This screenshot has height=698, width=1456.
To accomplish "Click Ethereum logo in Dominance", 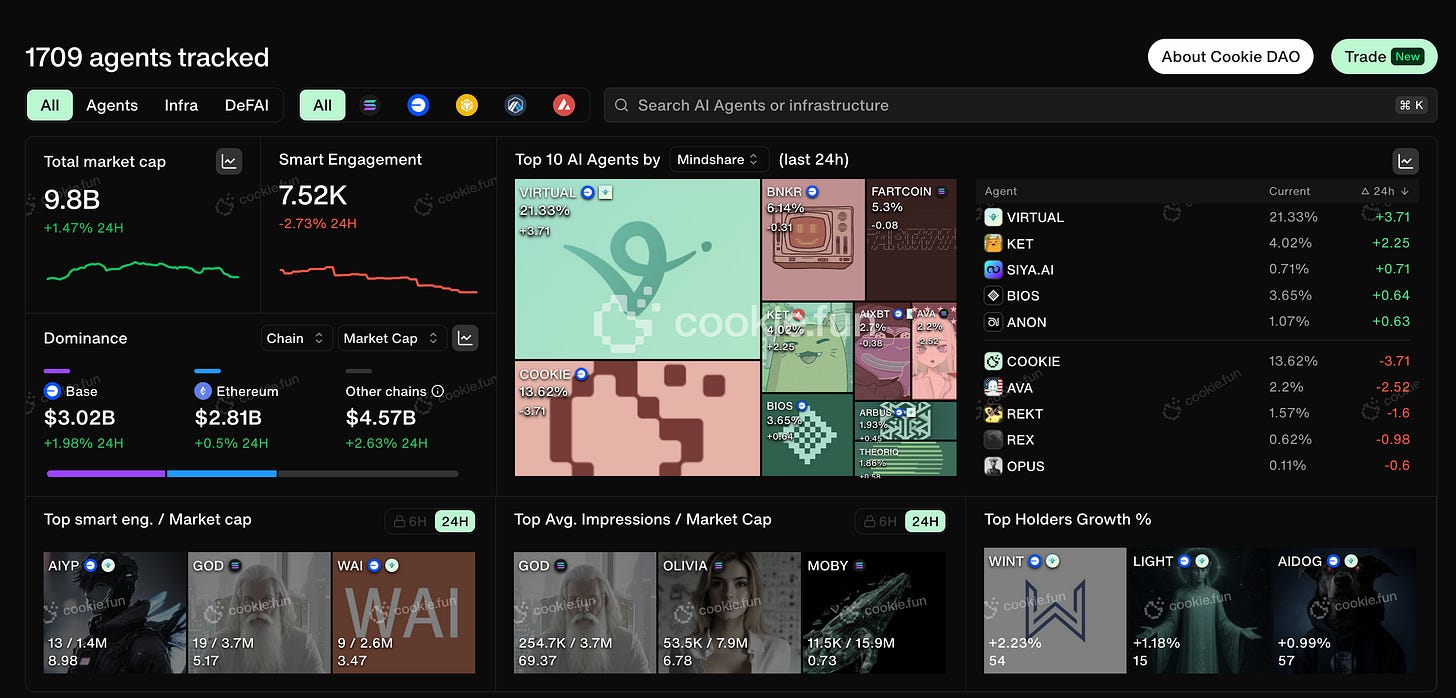I will 202,391.
